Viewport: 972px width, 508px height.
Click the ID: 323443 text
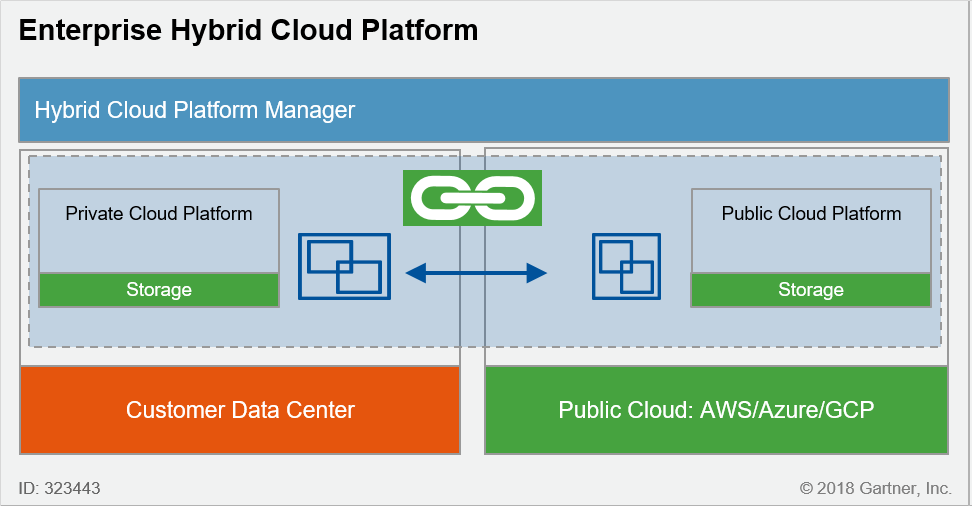(59, 489)
